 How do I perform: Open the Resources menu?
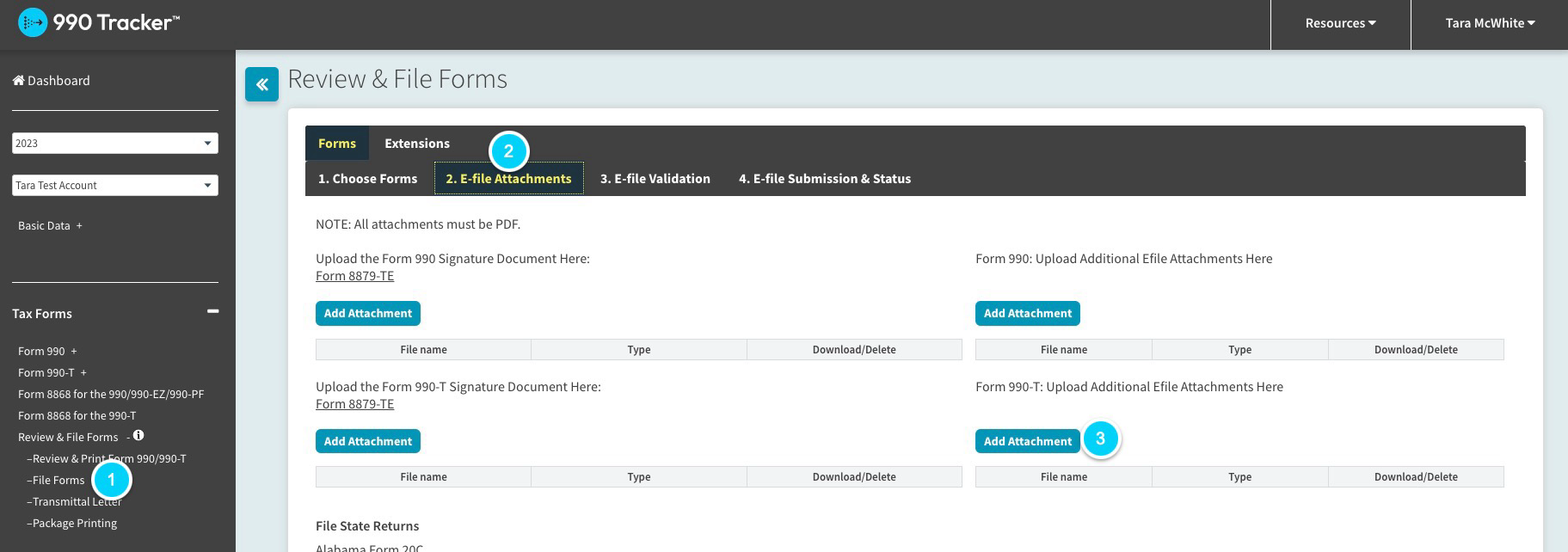[x=1339, y=23]
